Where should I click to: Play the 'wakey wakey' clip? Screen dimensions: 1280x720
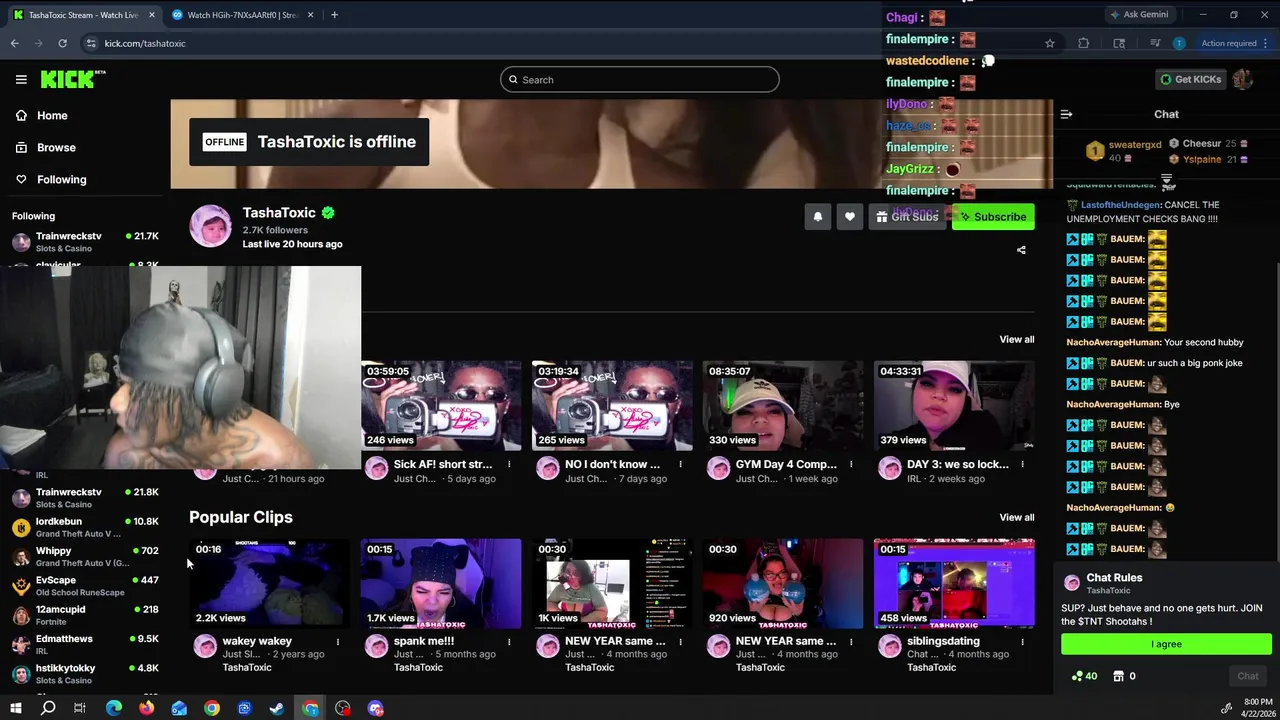270,584
